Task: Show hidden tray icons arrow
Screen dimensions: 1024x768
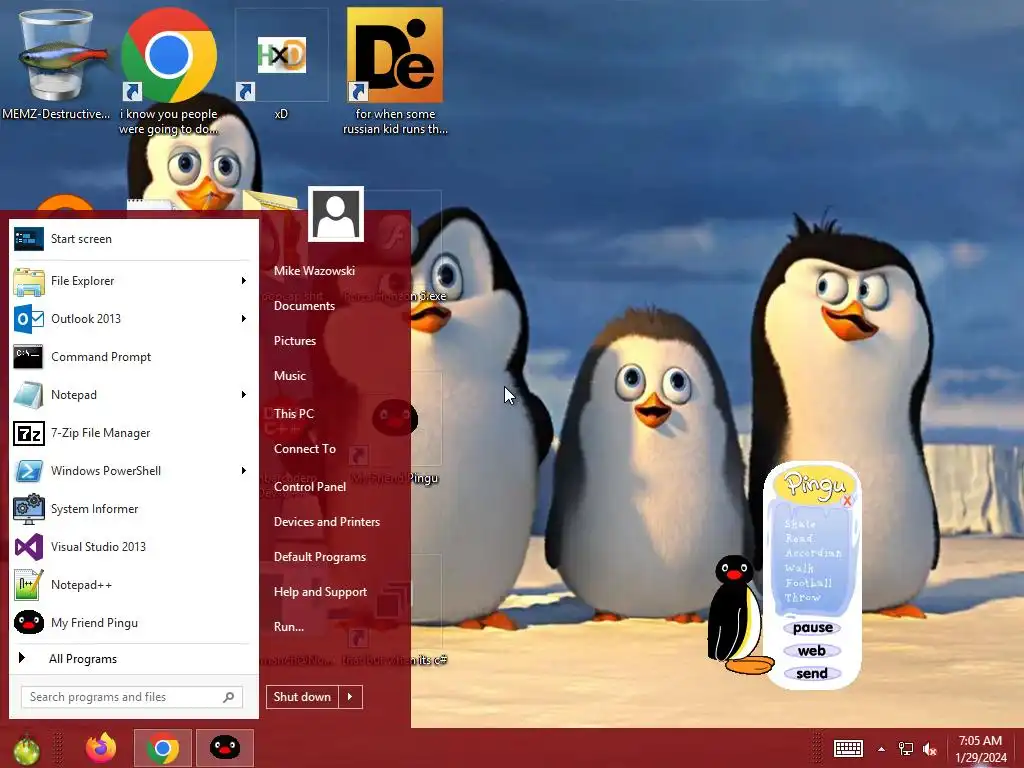Action: [882, 749]
